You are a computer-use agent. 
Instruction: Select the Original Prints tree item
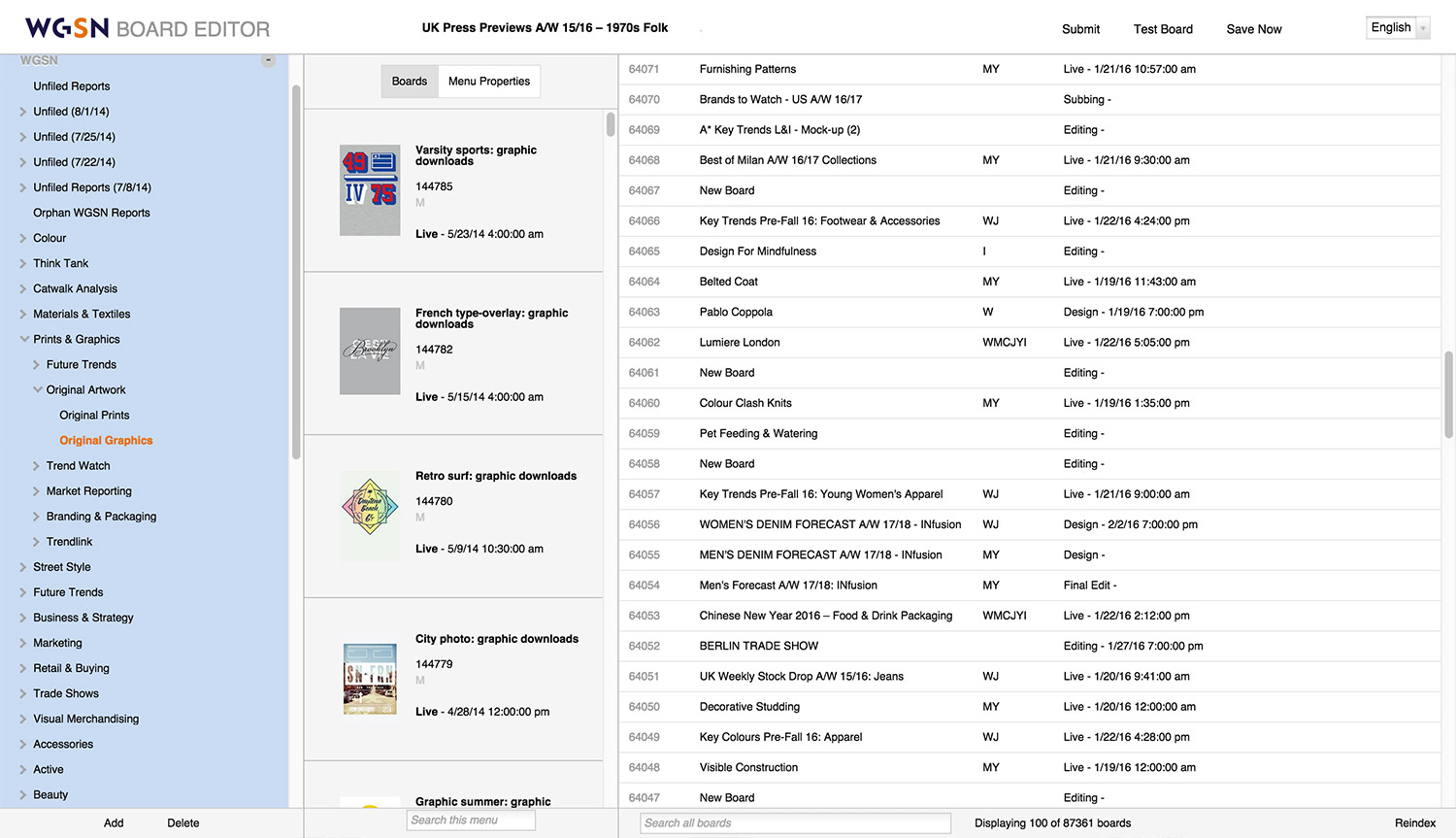click(x=94, y=416)
